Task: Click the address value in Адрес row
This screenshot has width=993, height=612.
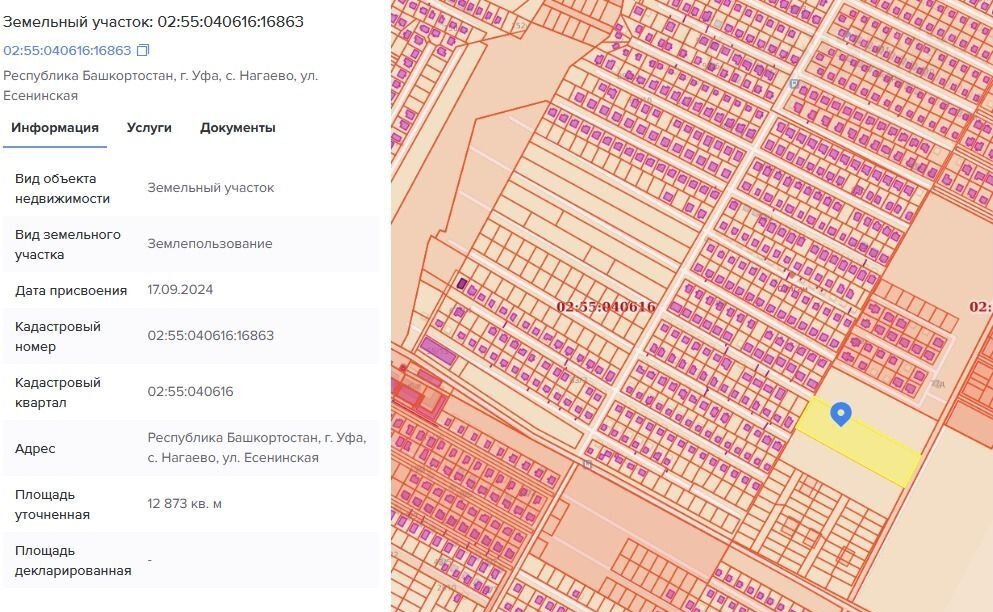Action: pyautogui.click(x=256, y=448)
